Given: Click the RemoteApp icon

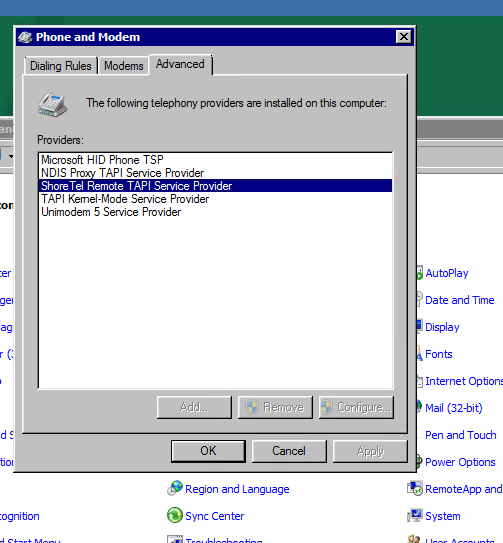Looking at the screenshot, I should [x=415, y=488].
